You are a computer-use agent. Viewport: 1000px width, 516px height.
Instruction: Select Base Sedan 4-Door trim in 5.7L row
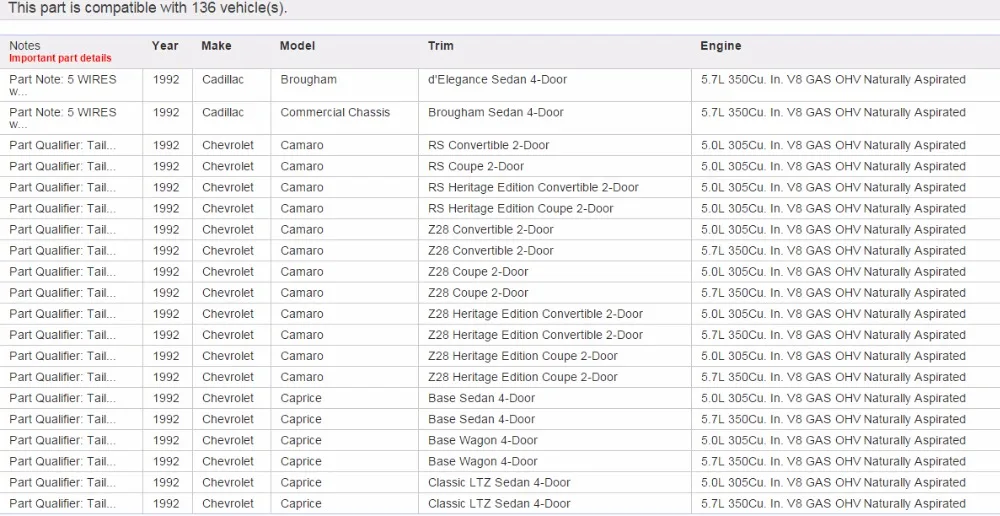pos(482,419)
